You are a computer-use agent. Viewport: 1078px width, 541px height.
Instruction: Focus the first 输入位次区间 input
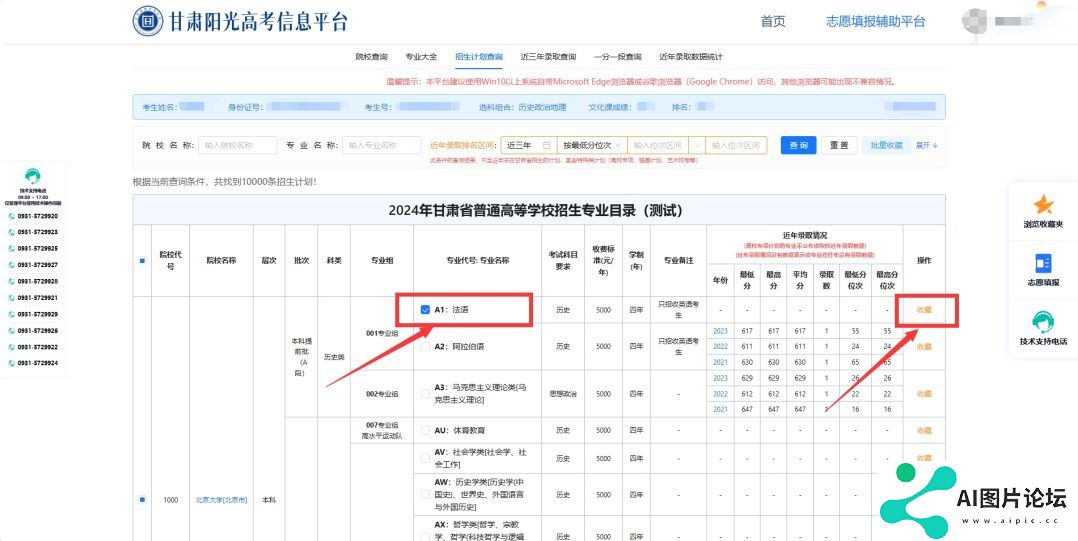pos(658,145)
